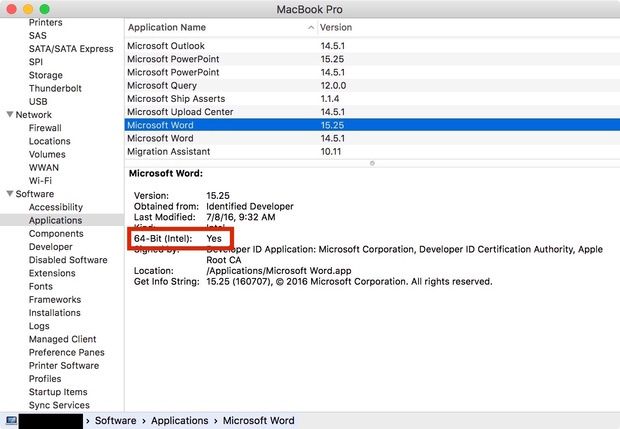The width and height of the screenshot is (620, 429).
Task: Open Accessibility under Software
Action: [x=56, y=207]
